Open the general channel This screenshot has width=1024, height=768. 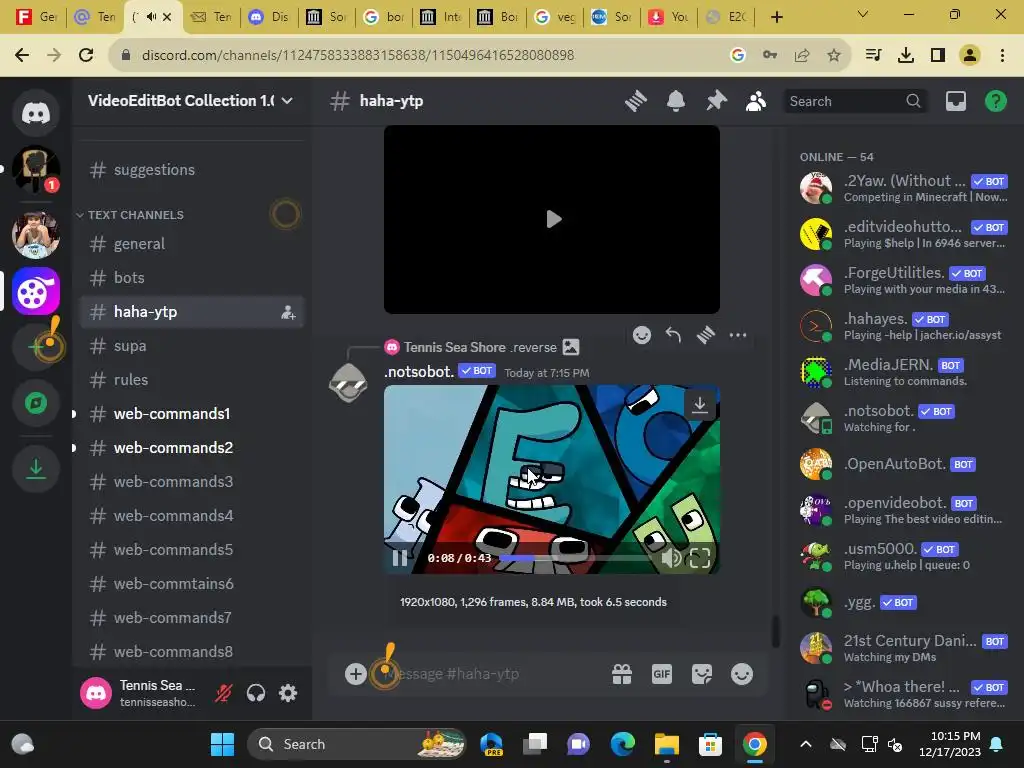191,244
